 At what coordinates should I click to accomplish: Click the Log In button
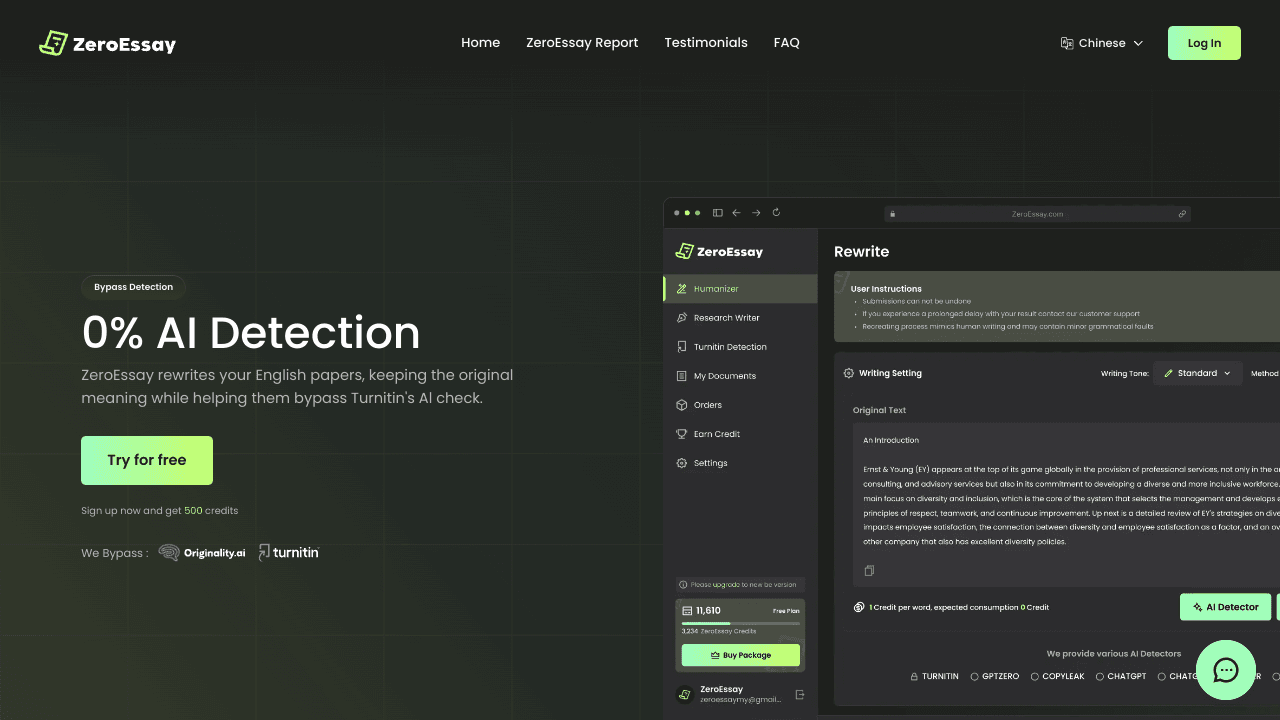point(1204,43)
